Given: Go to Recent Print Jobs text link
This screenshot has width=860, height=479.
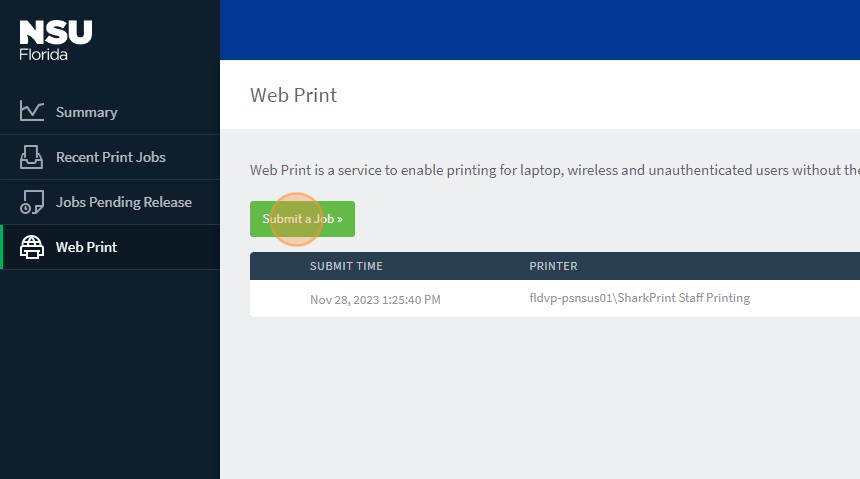Looking at the screenshot, I should click(110, 157).
